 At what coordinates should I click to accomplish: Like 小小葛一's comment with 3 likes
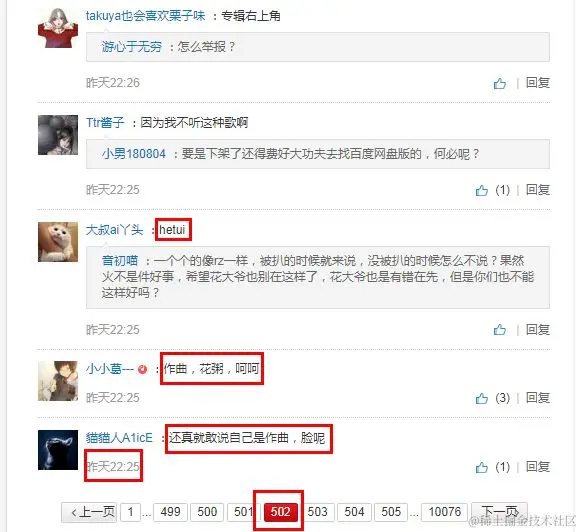pyautogui.click(x=482, y=398)
